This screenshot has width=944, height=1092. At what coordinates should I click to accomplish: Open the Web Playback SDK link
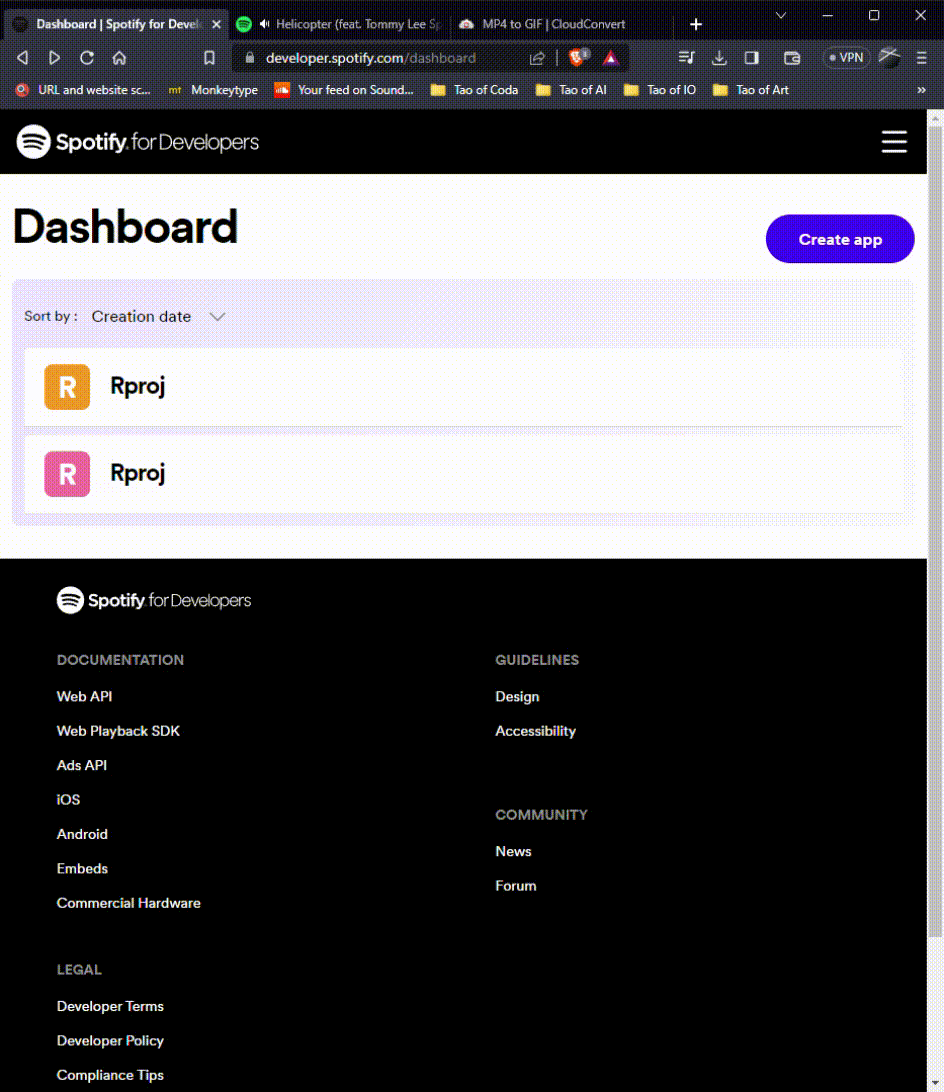118,731
